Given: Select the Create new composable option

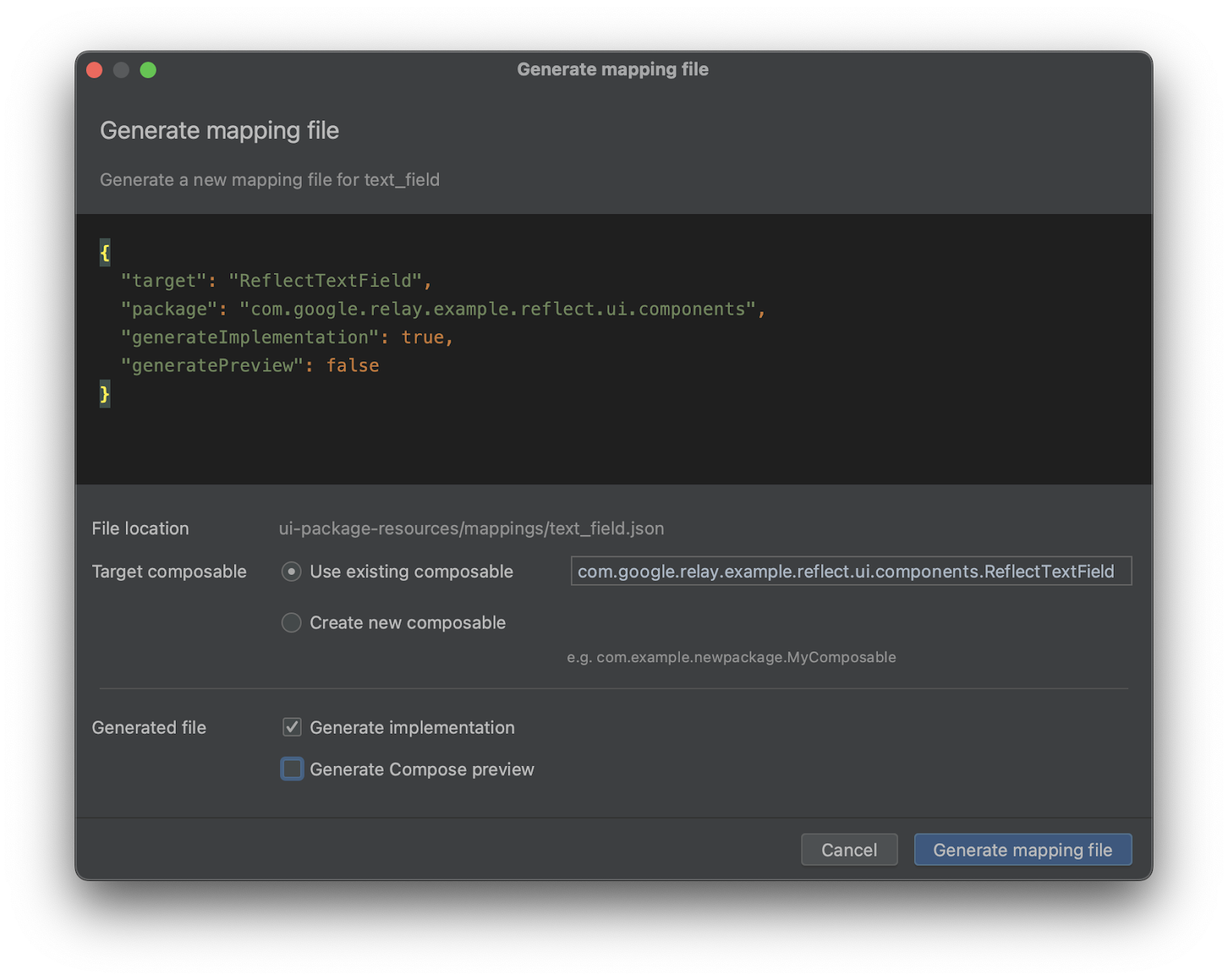Looking at the screenshot, I should pyautogui.click(x=291, y=622).
